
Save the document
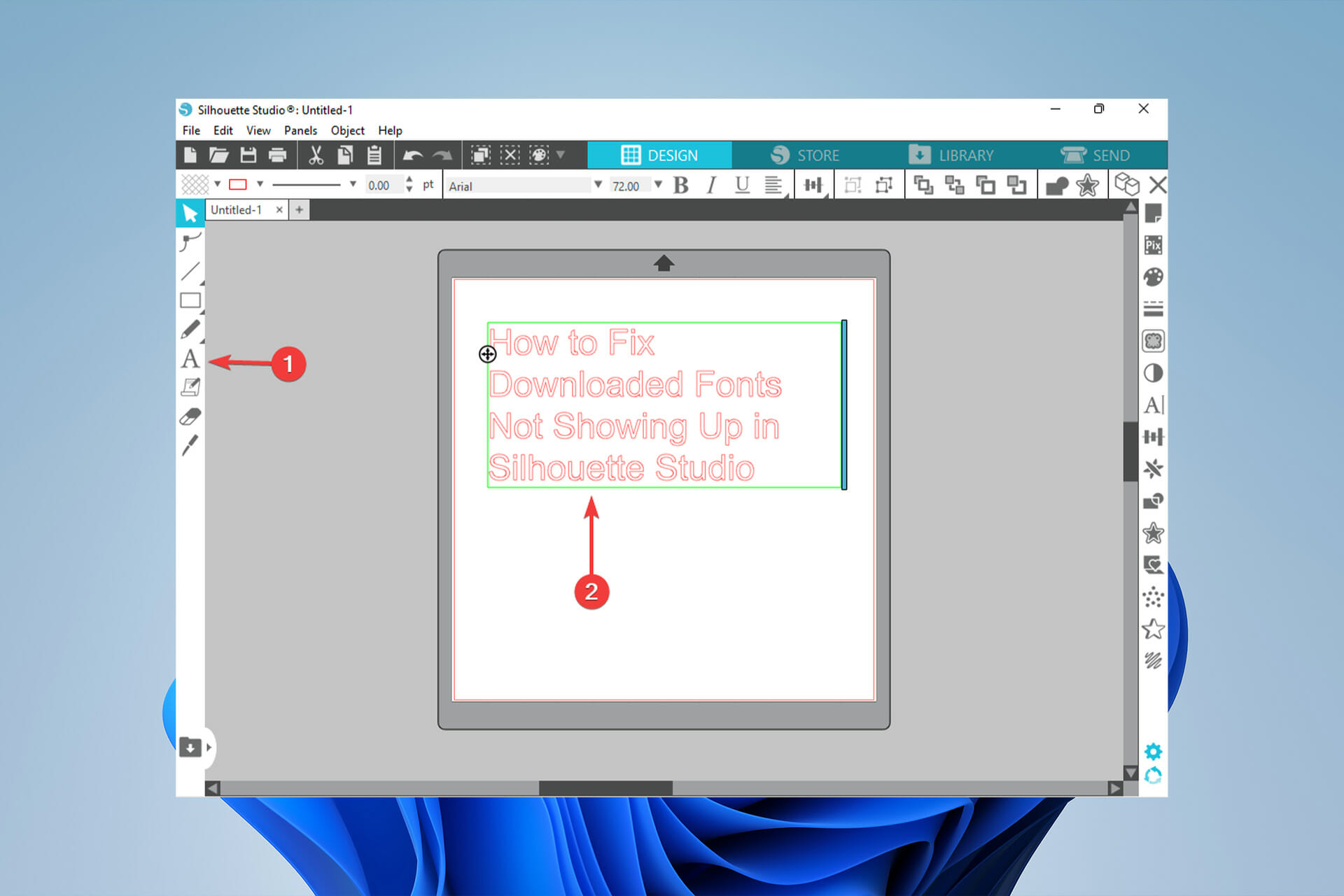pos(248,155)
